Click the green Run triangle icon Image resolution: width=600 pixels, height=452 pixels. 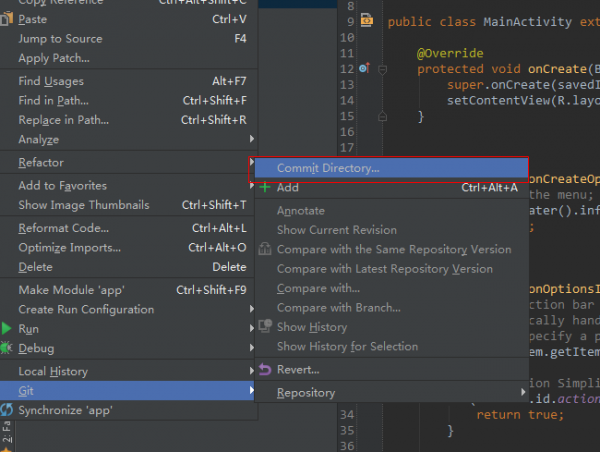click(7, 329)
